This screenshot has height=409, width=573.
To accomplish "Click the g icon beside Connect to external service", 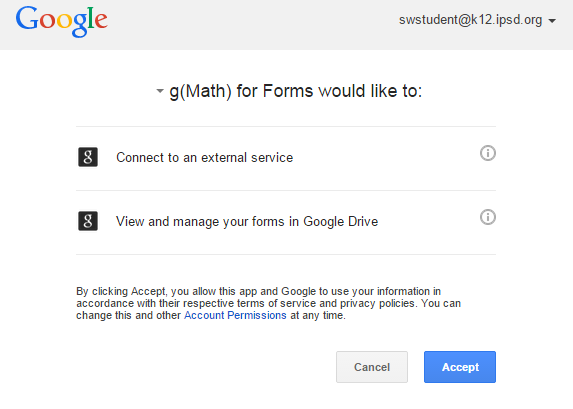I will tap(88, 157).
